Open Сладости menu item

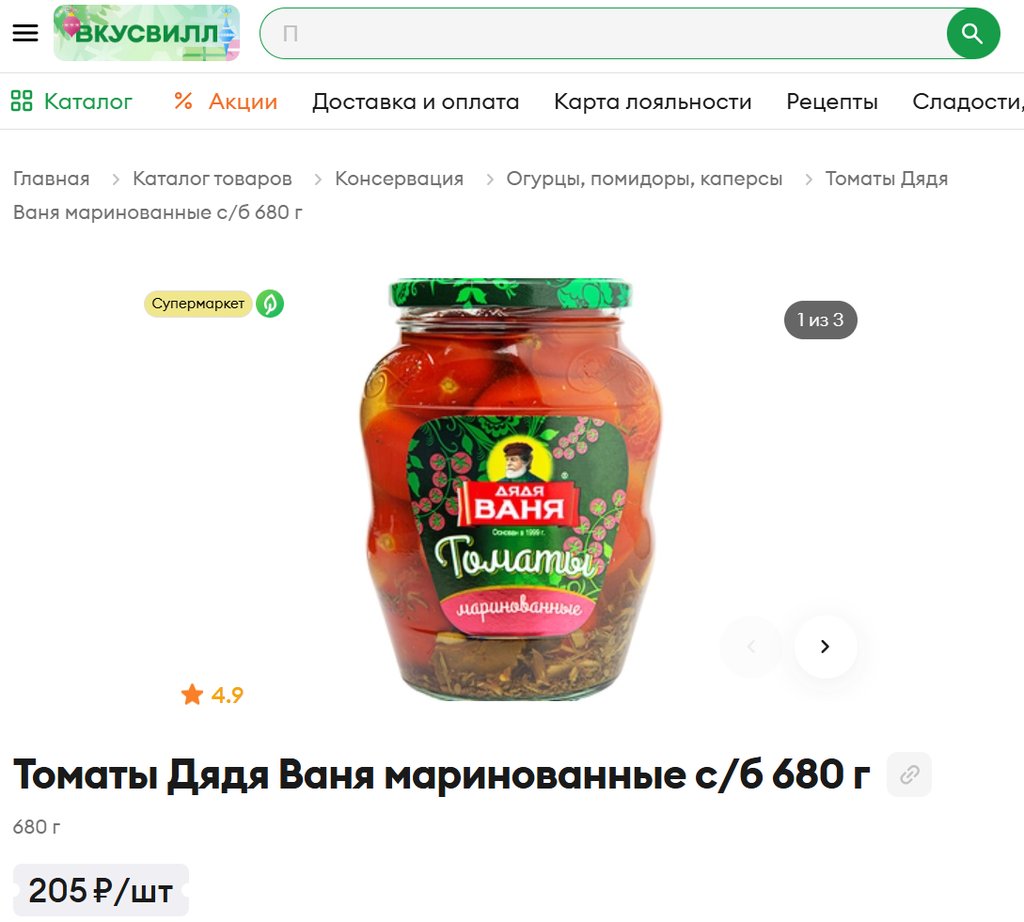tap(968, 101)
